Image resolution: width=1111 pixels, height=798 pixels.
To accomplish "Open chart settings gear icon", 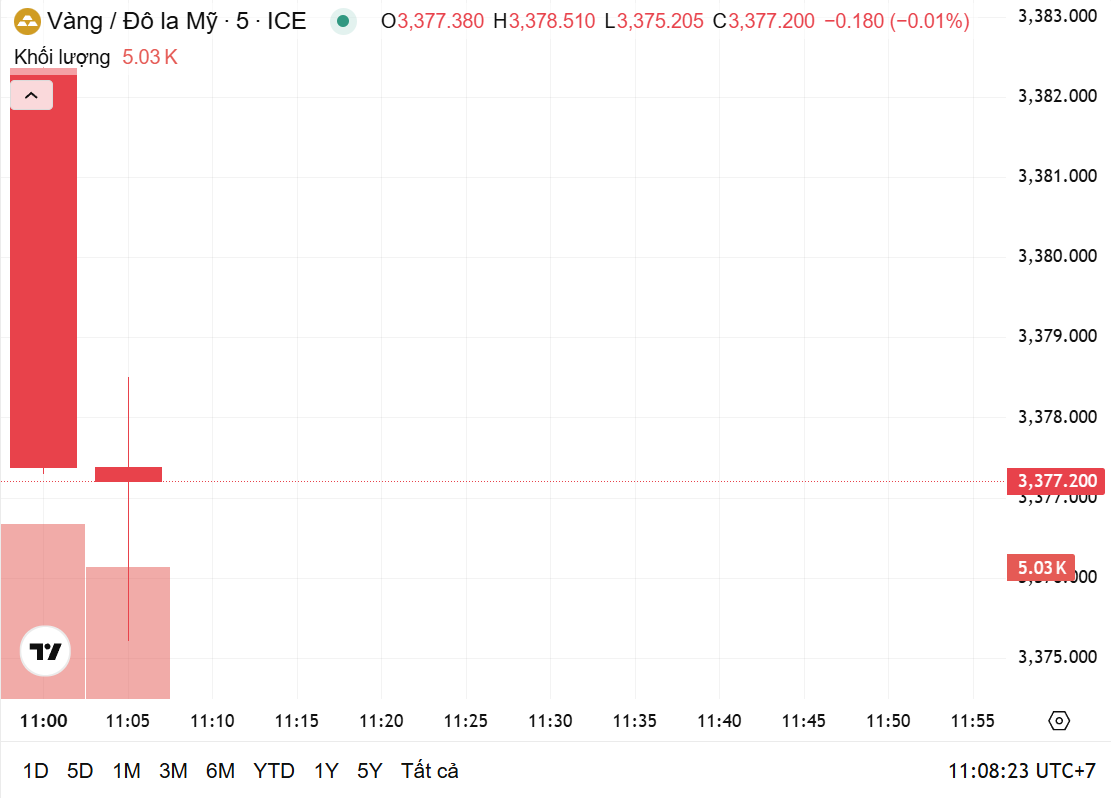I will coord(1059,721).
